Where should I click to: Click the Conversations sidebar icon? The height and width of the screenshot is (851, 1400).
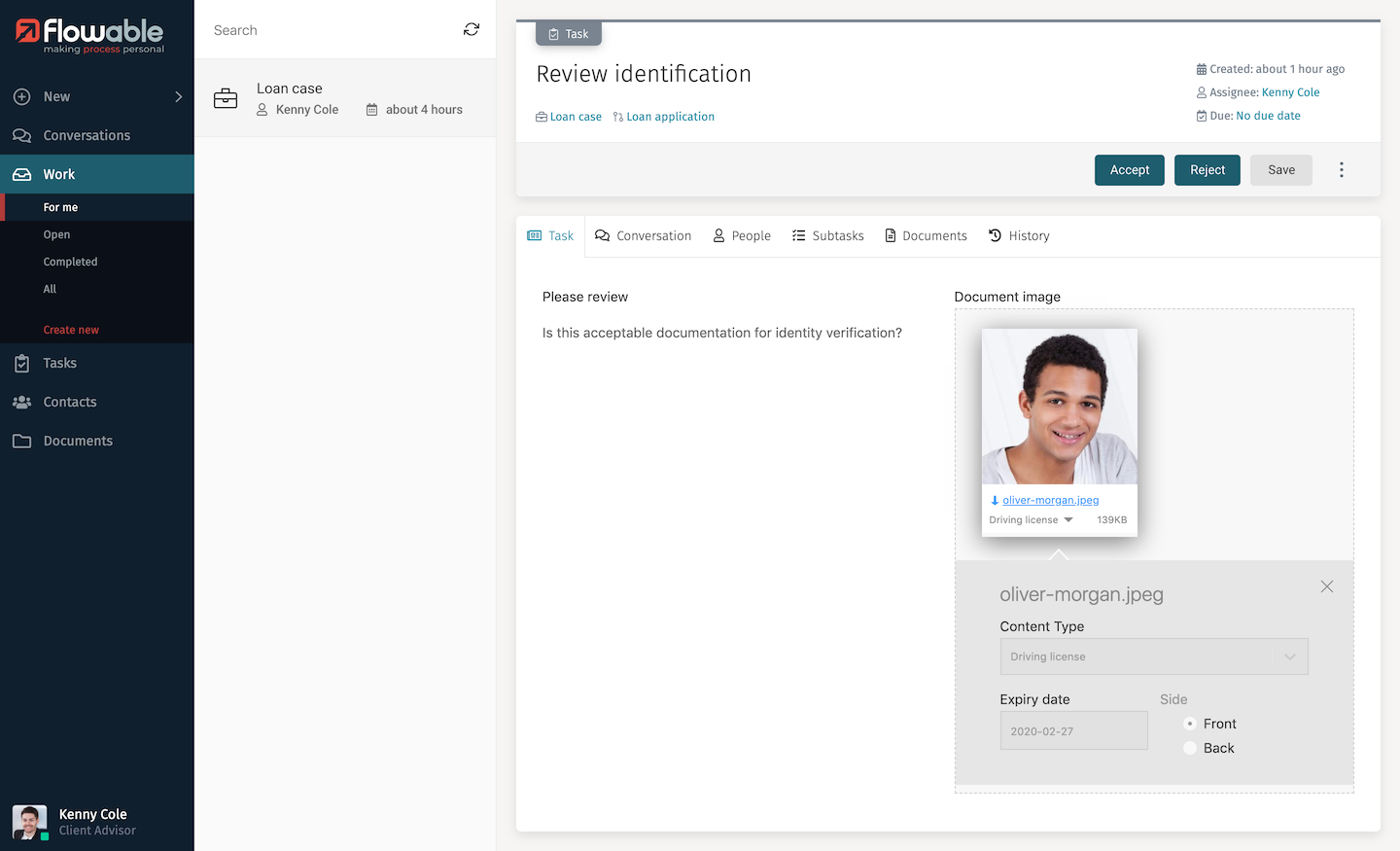22,135
